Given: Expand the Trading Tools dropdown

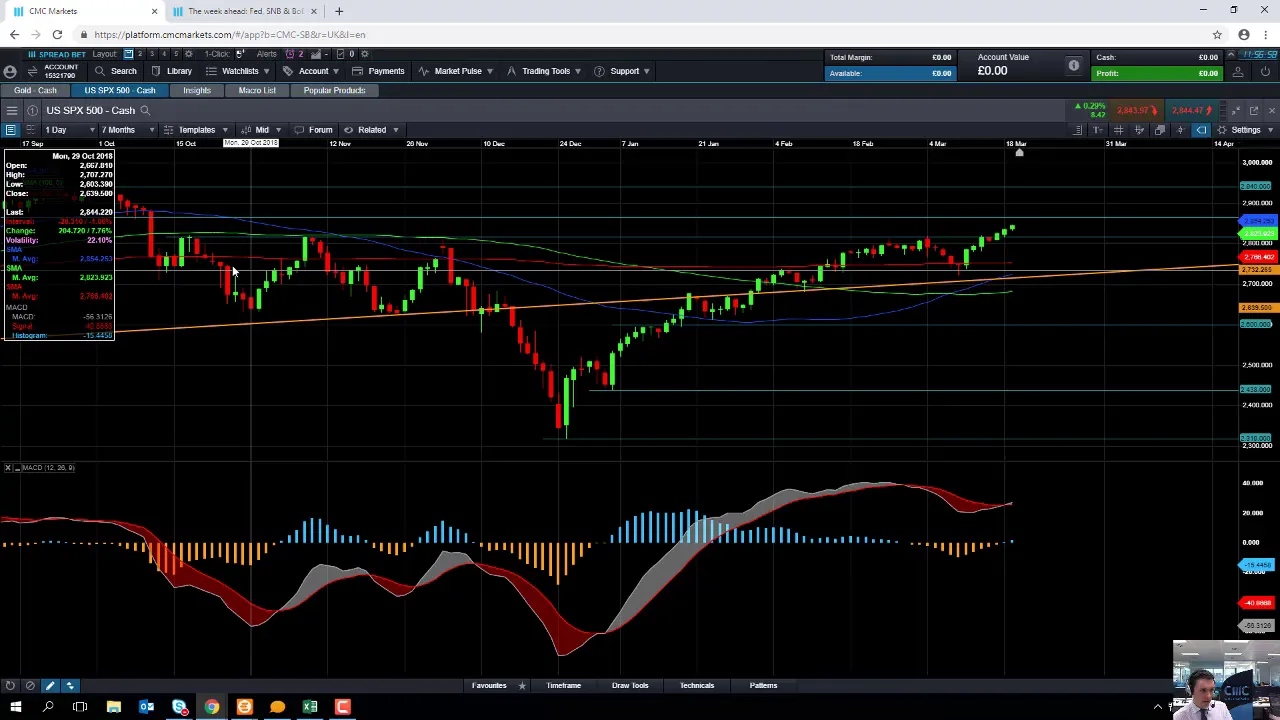Looking at the screenshot, I should [x=544, y=71].
